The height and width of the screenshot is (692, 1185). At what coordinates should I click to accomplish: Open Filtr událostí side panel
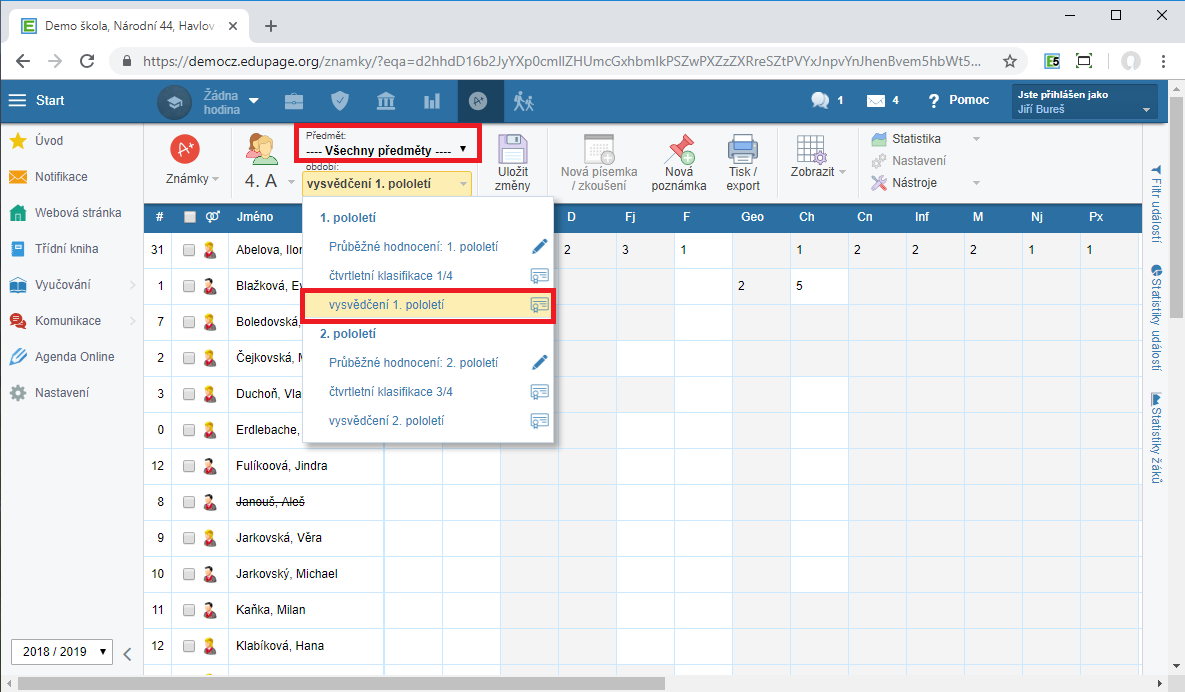point(1156,203)
